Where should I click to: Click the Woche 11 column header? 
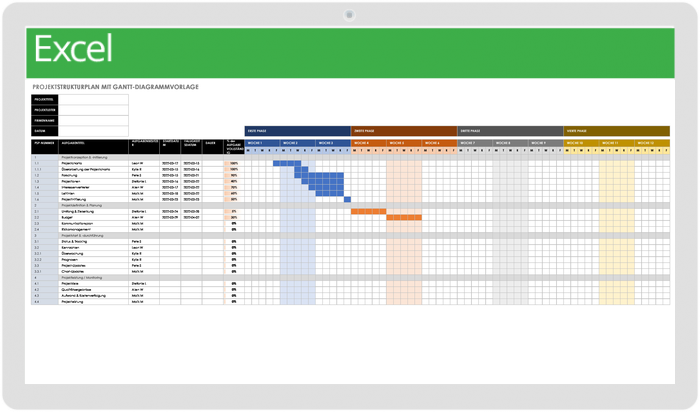click(x=617, y=143)
